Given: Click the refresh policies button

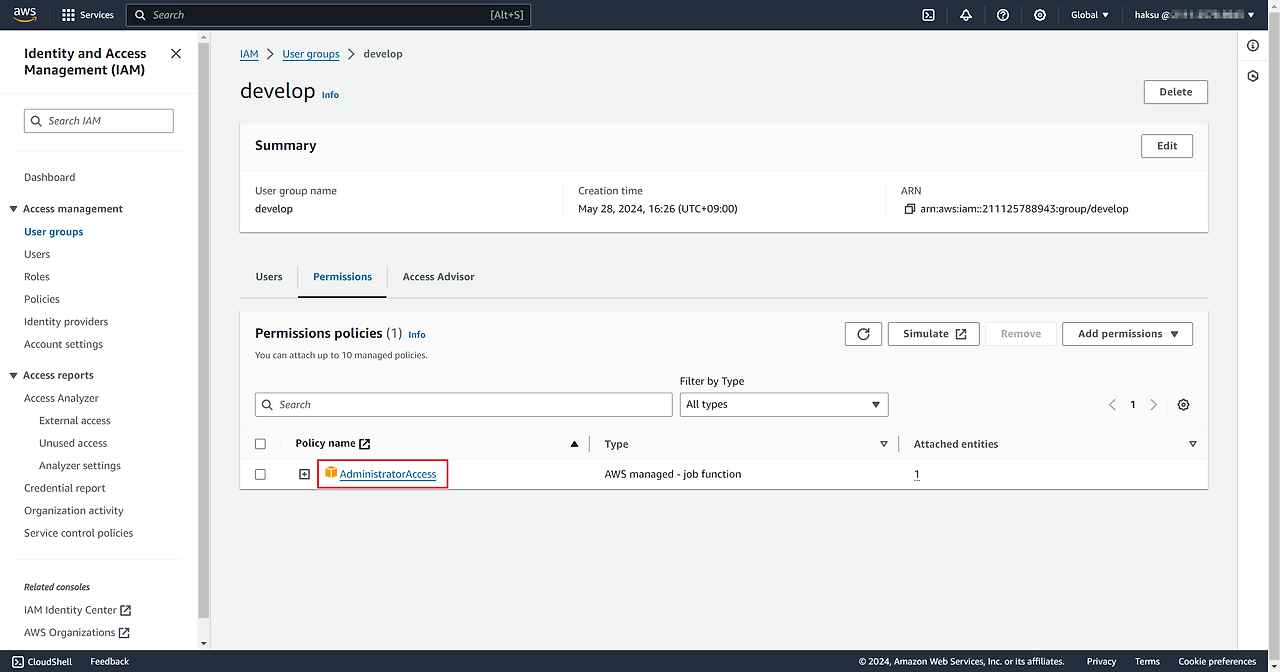Looking at the screenshot, I should [x=863, y=334].
